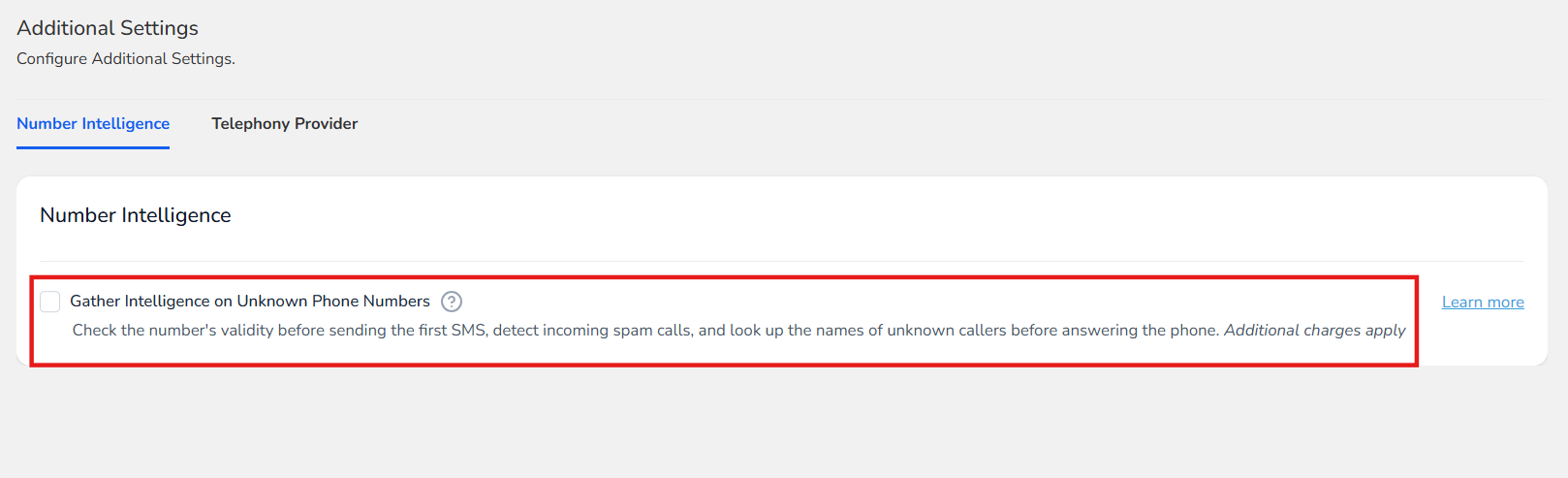Screen dimensions: 1568x478
Task: Click the italic Additional charges apply note
Action: (1314, 331)
